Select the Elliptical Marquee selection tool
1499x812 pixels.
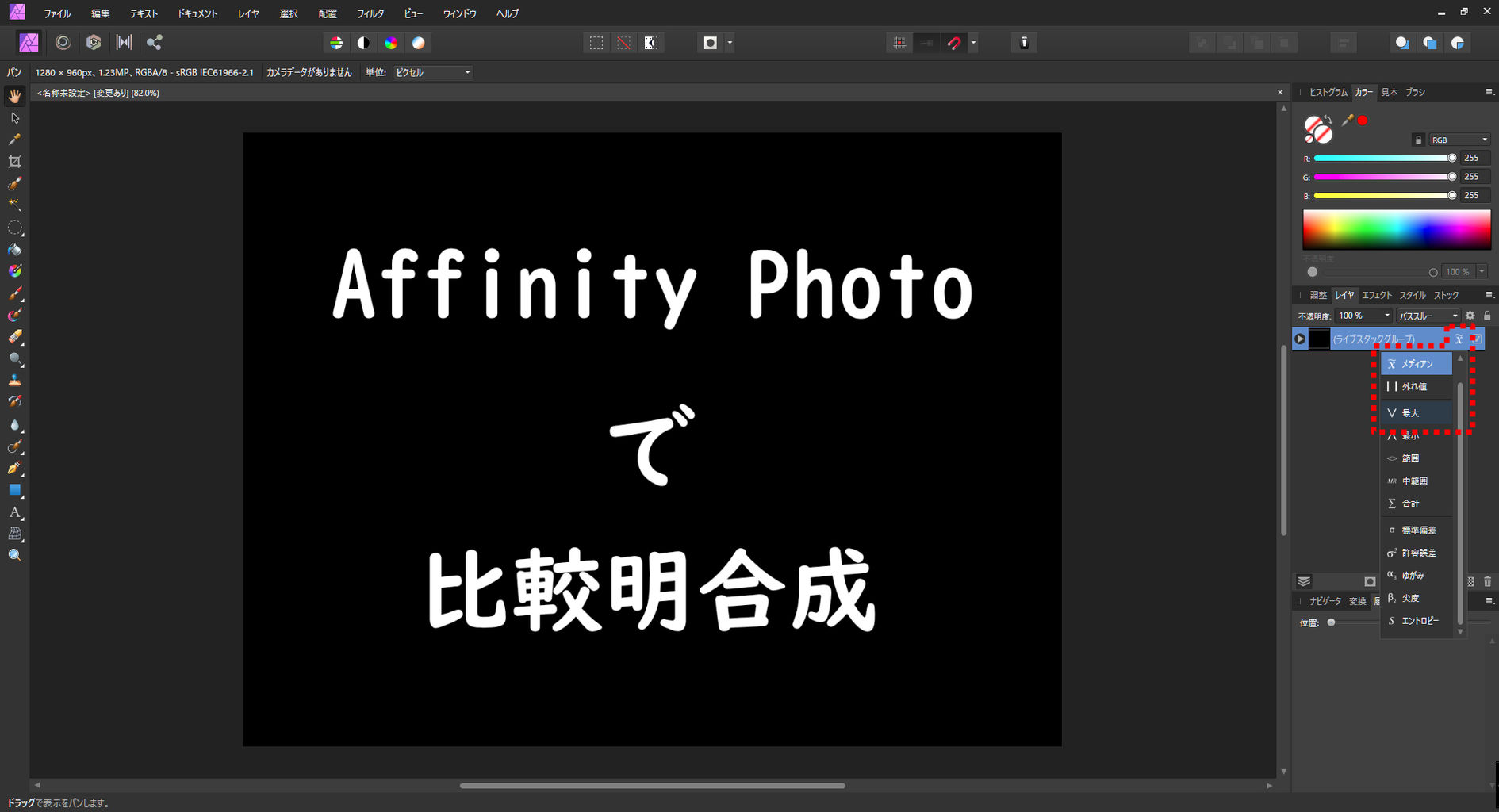click(x=15, y=228)
